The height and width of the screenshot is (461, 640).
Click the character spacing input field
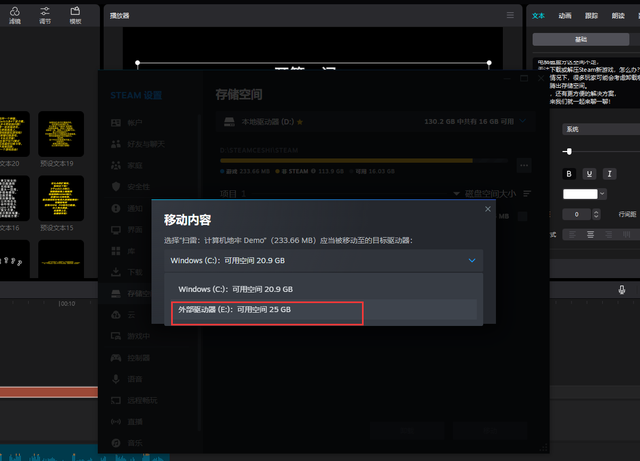(576, 214)
